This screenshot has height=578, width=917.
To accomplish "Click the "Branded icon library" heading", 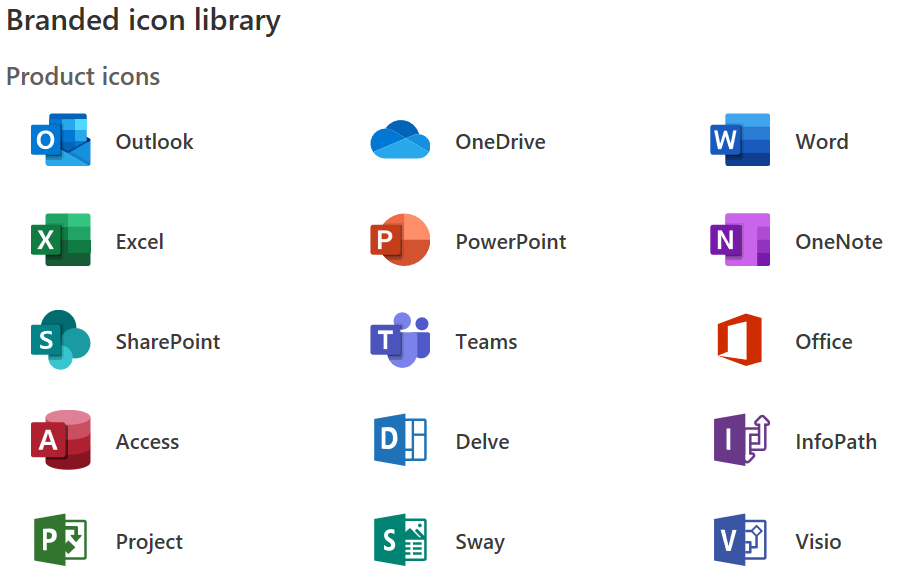I will (144, 20).
